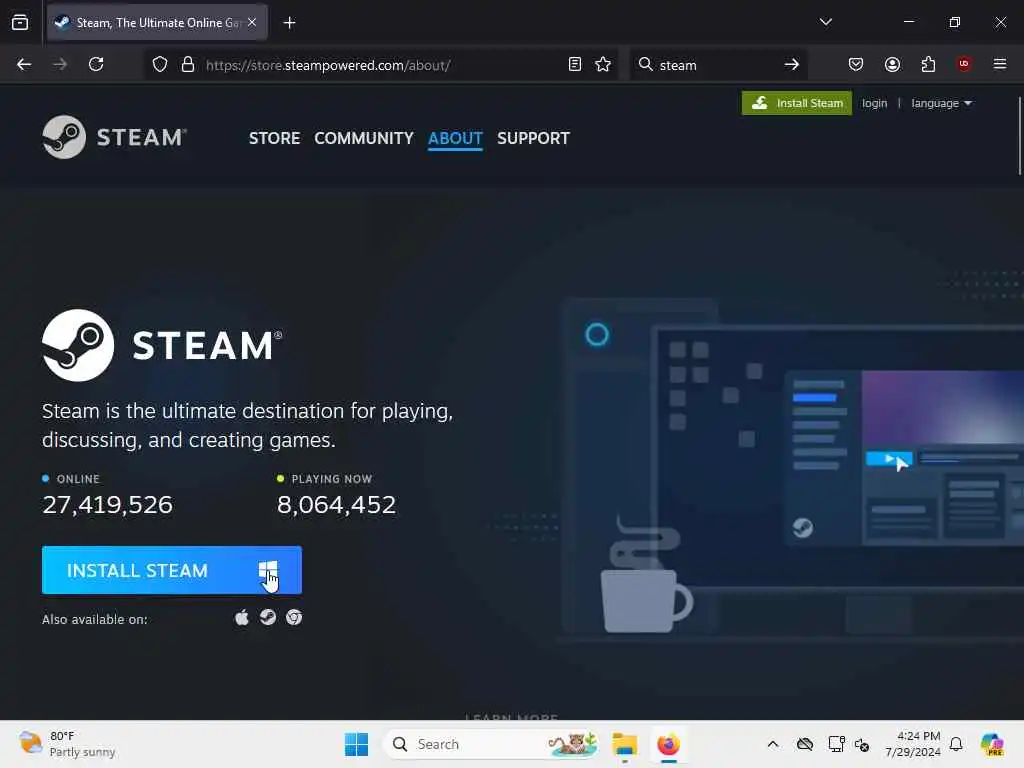Open the COMMUNITY menu
The height and width of the screenshot is (768, 1024).
(364, 138)
